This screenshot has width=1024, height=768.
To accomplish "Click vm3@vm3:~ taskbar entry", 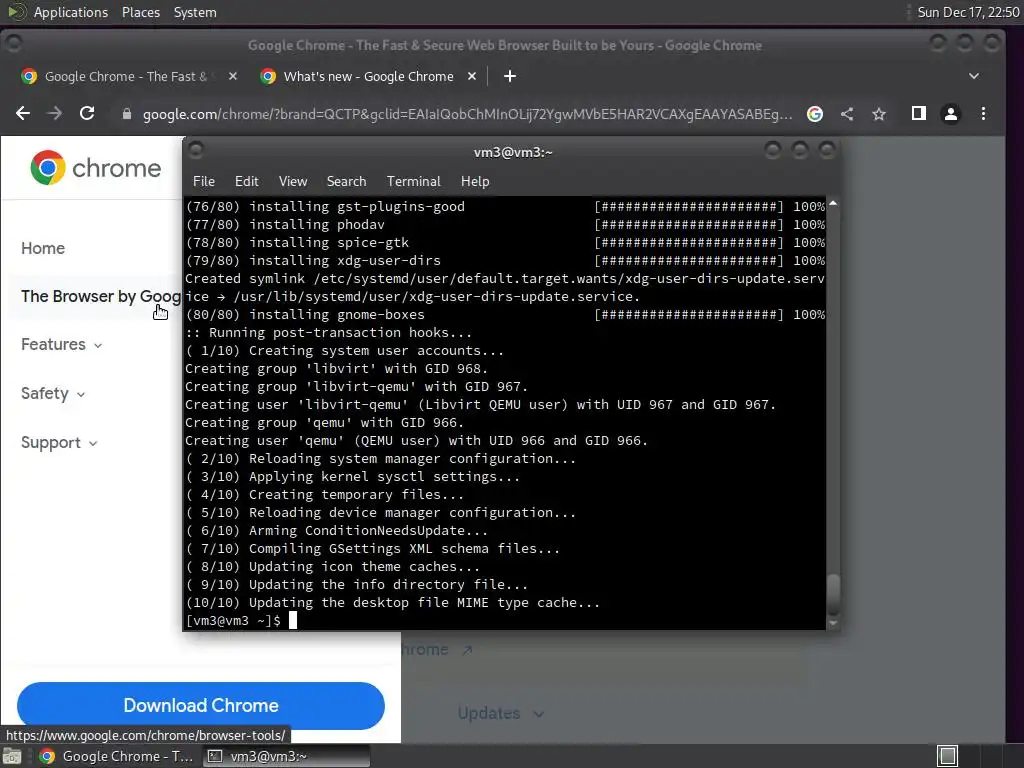I will pyautogui.click(x=285, y=756).
